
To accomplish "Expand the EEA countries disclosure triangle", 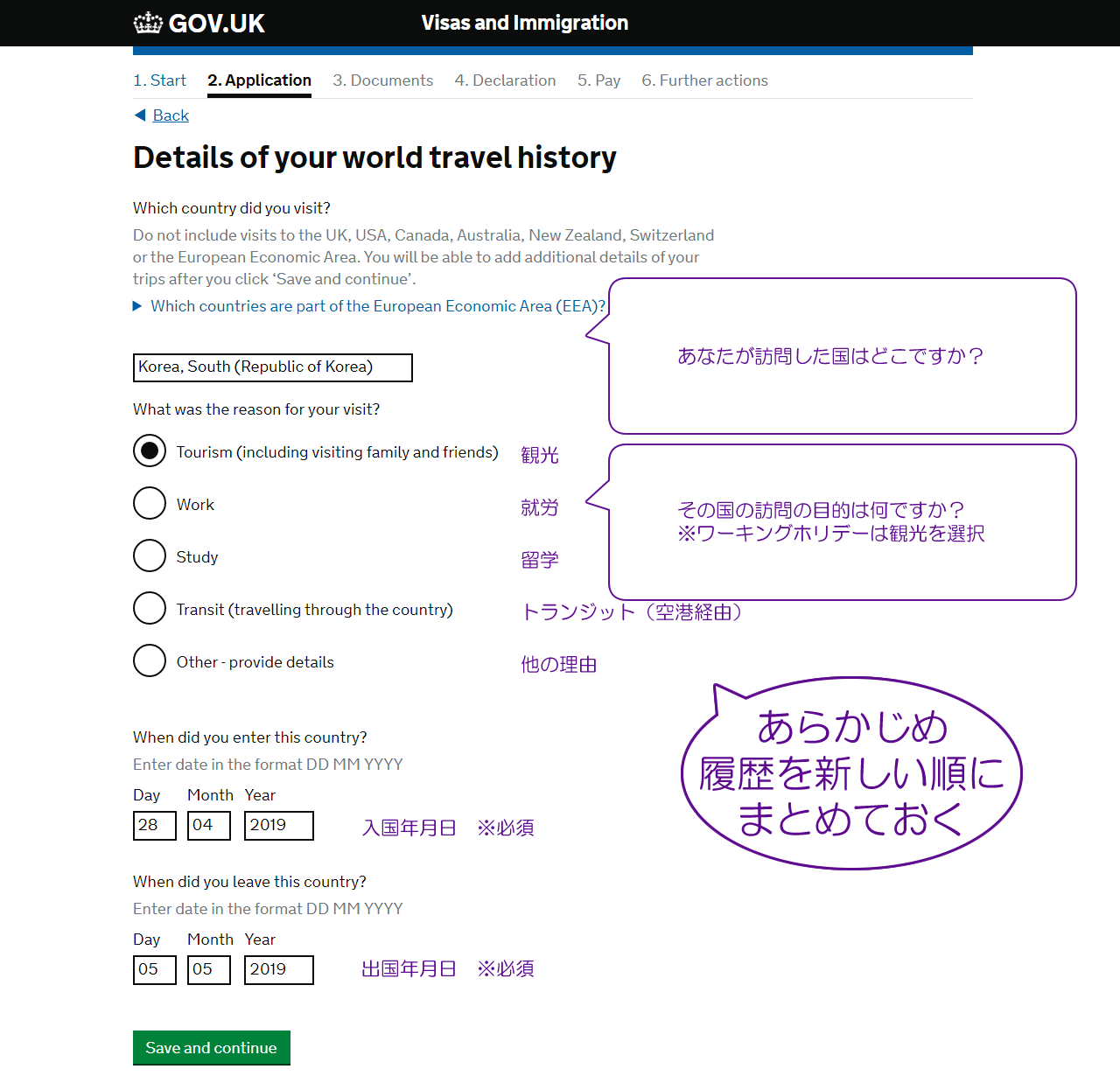I will (137, 306).
